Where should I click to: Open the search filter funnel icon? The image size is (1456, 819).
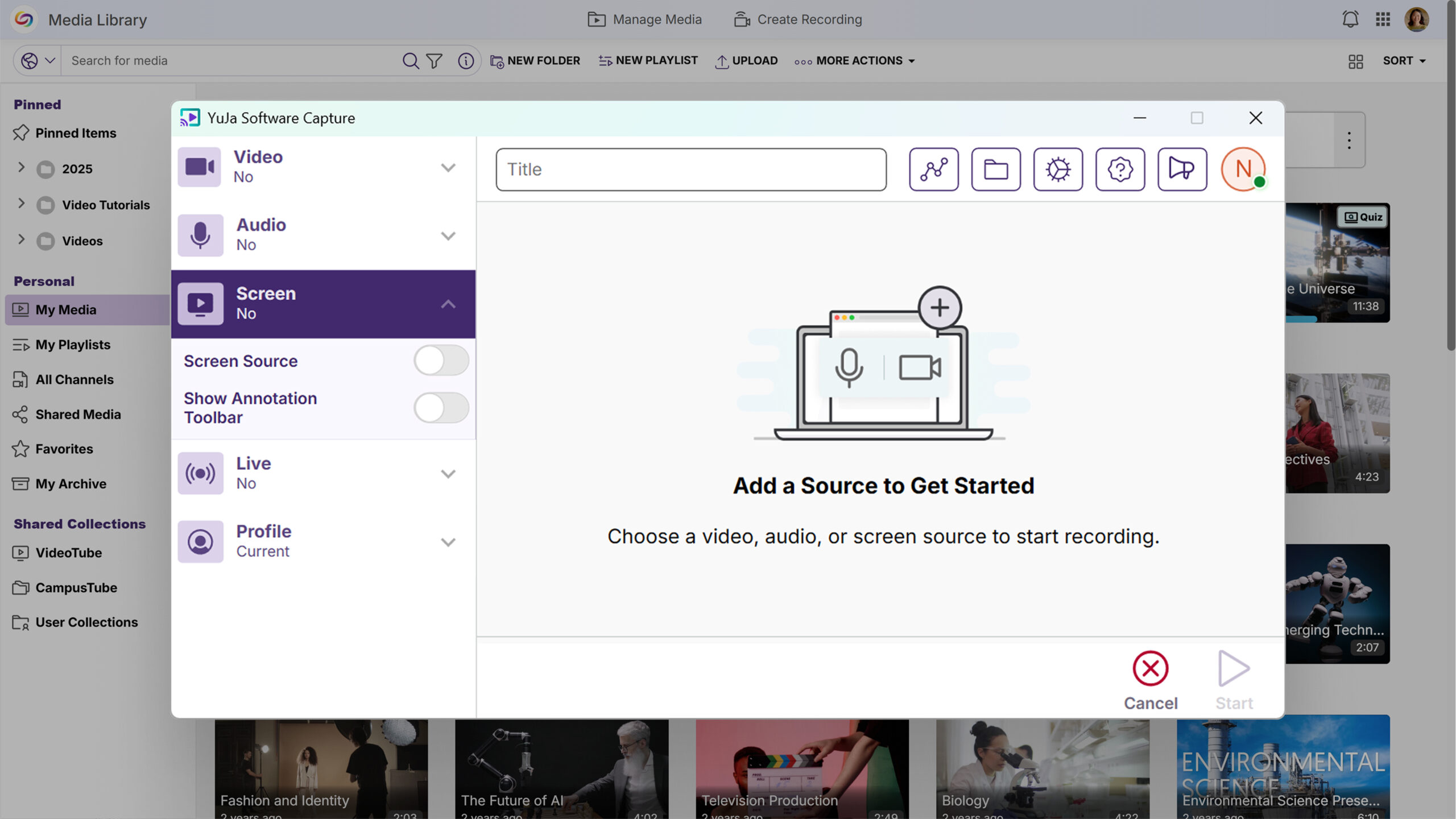(435, 60)
